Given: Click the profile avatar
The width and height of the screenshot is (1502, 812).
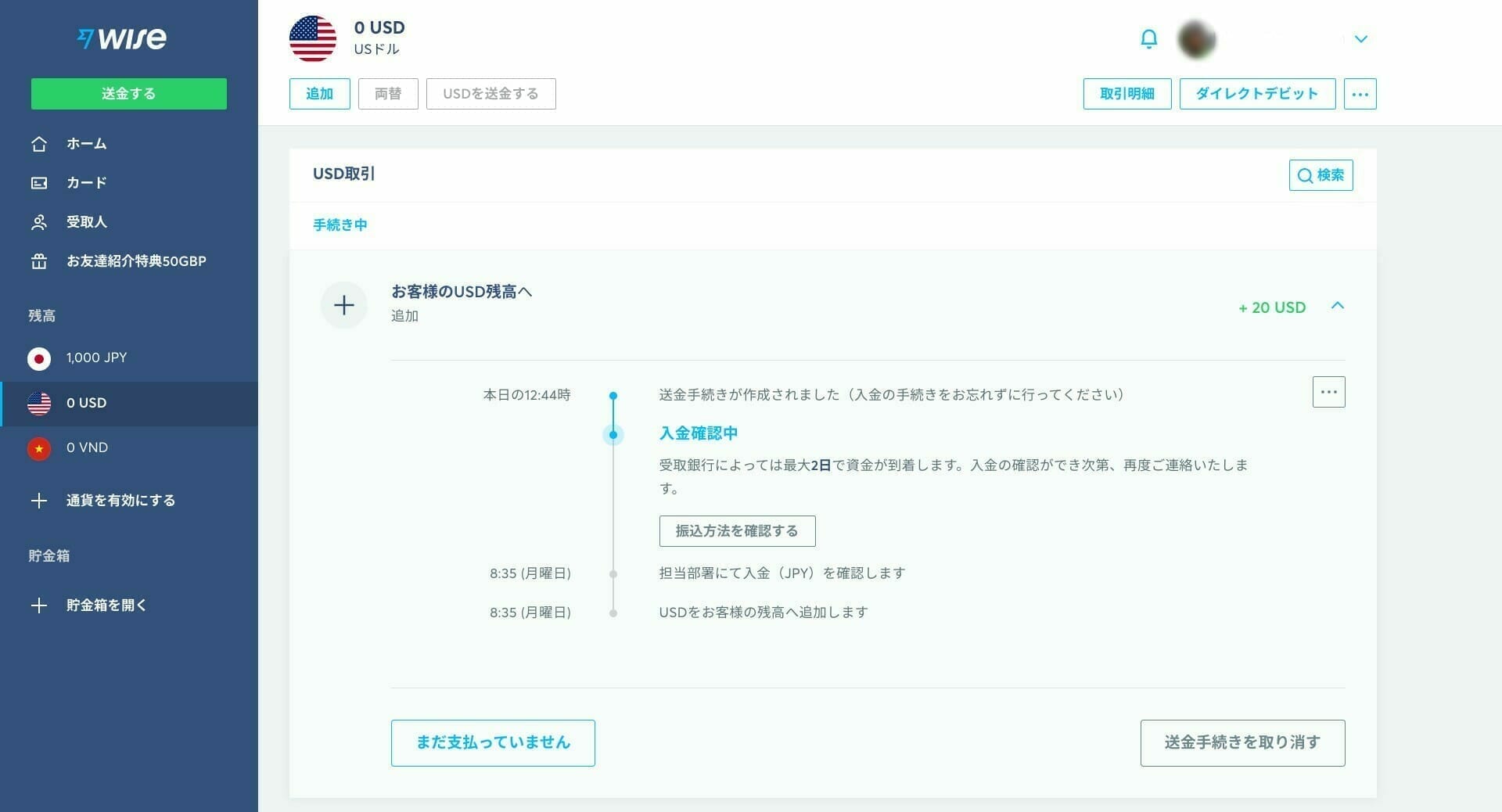Looking at the screenshot, I should 1197,39.
